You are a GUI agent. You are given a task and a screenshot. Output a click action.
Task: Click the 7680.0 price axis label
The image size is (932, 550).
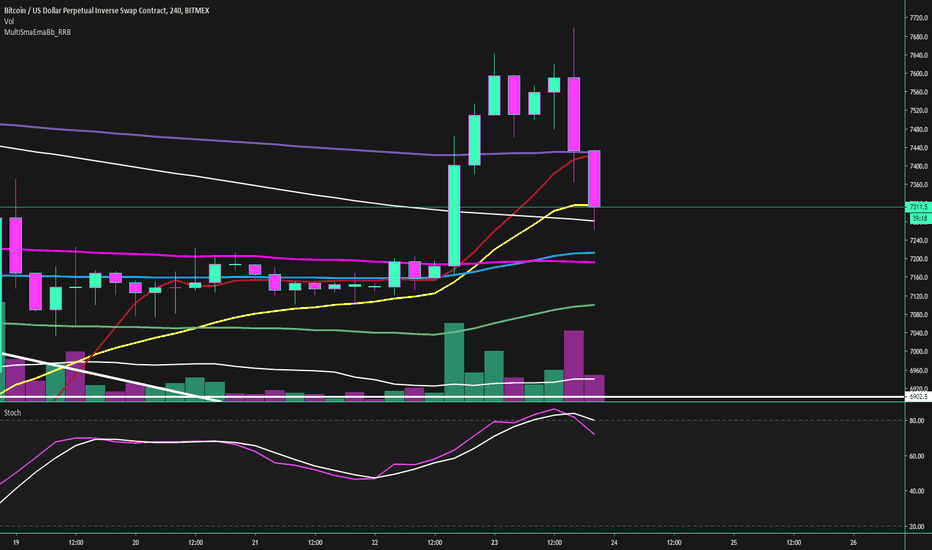tap(918, 37)
